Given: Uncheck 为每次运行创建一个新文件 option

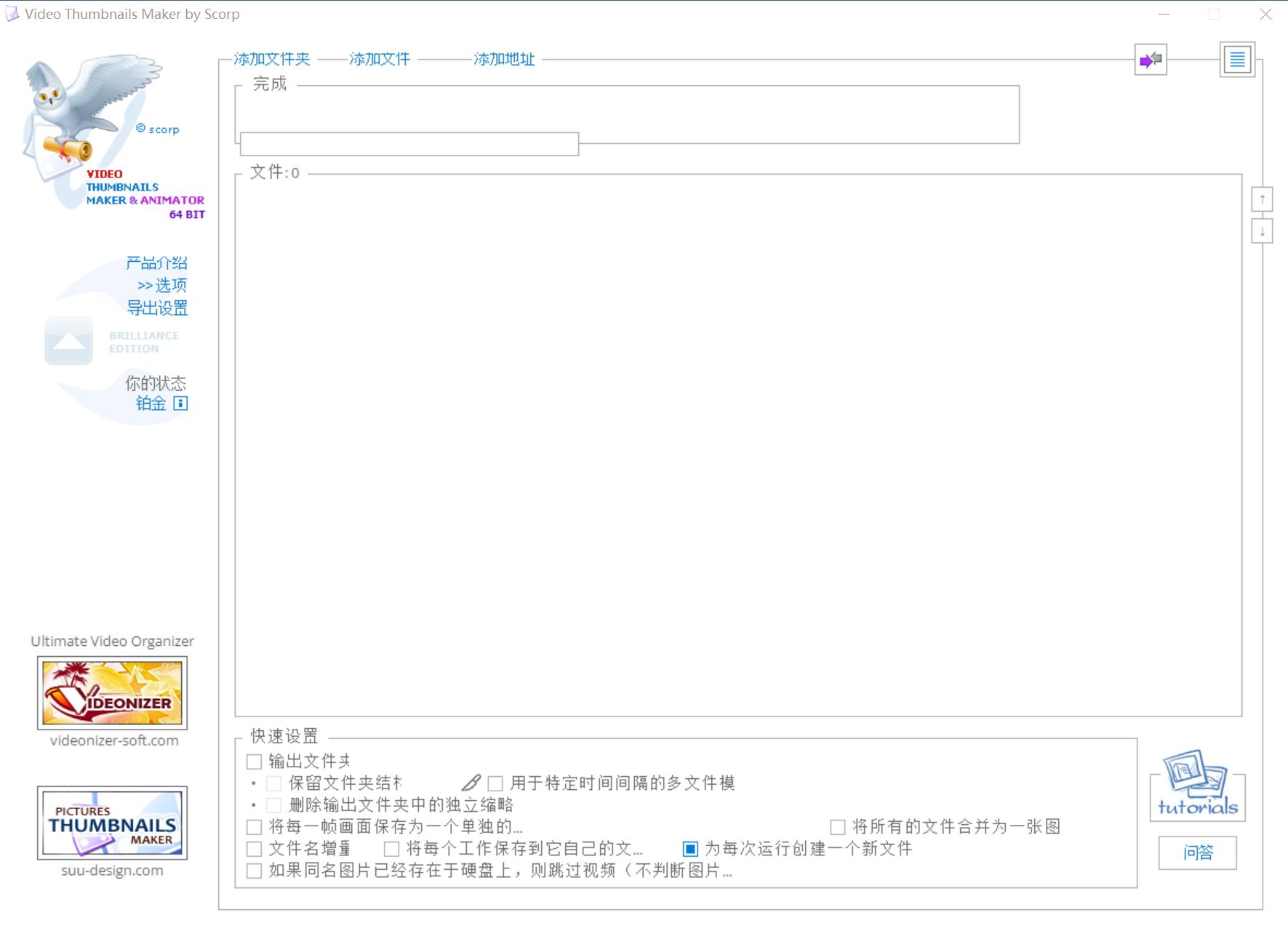Looking at the screenshot, I should click(x=690, y=849).
